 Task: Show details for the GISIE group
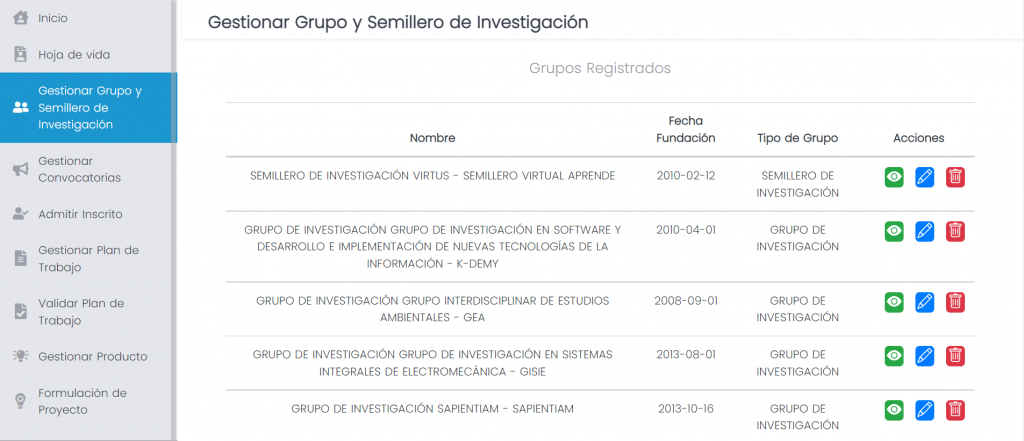pyautogui.click(x=894, y=355)
